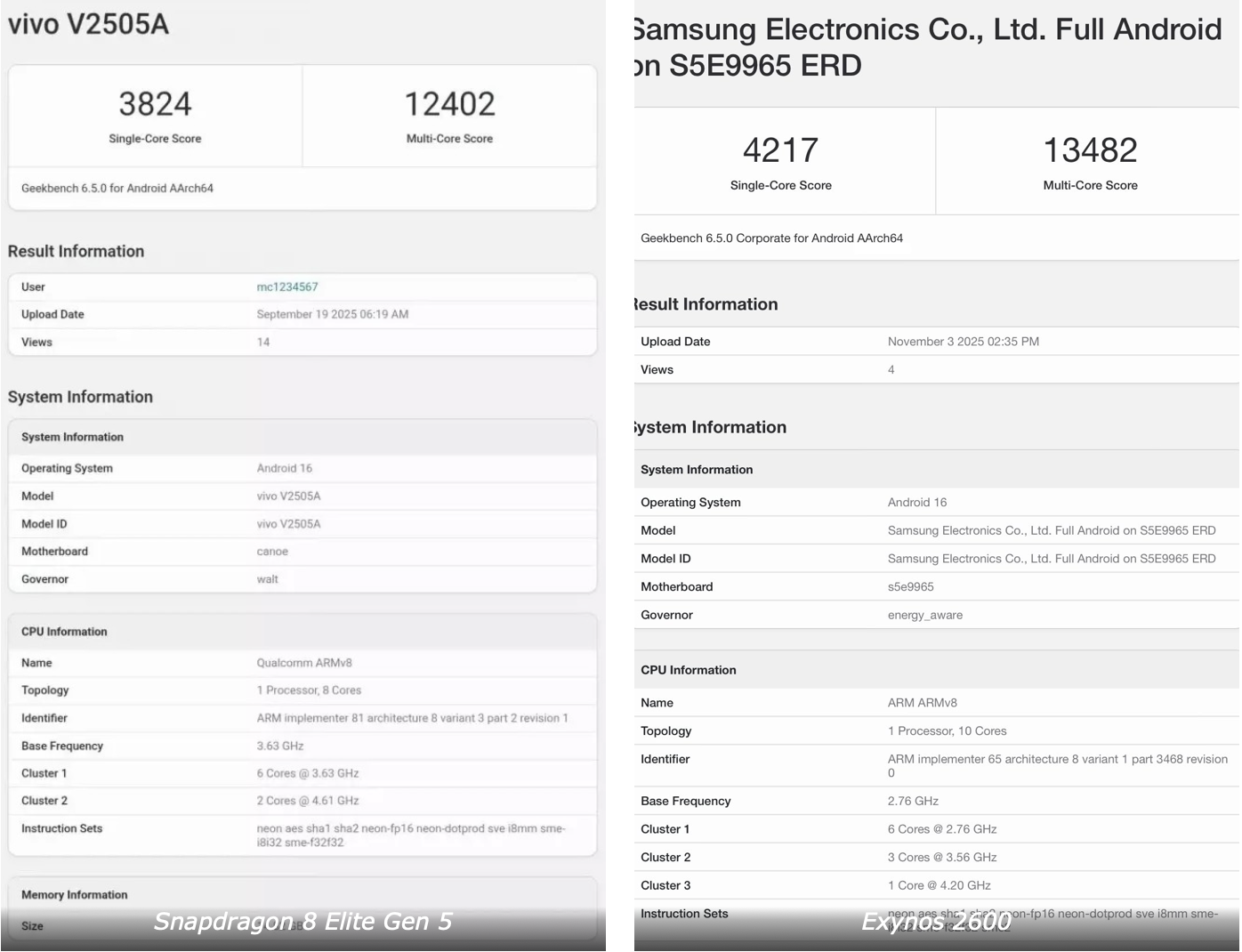Screen dimensions: 1242x952
Task: Select the Qualcomm ARMv8 CPU name
Action: pyautogui.click(x=305, y=662)
